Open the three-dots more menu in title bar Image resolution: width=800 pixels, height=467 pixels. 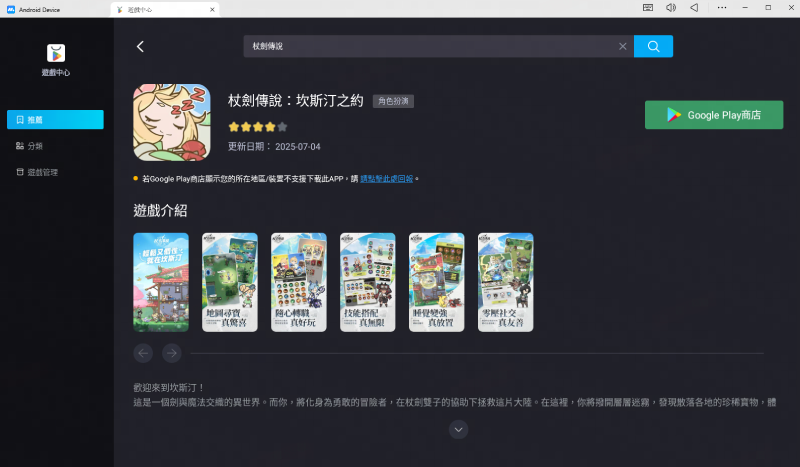(x=722, y=8)
